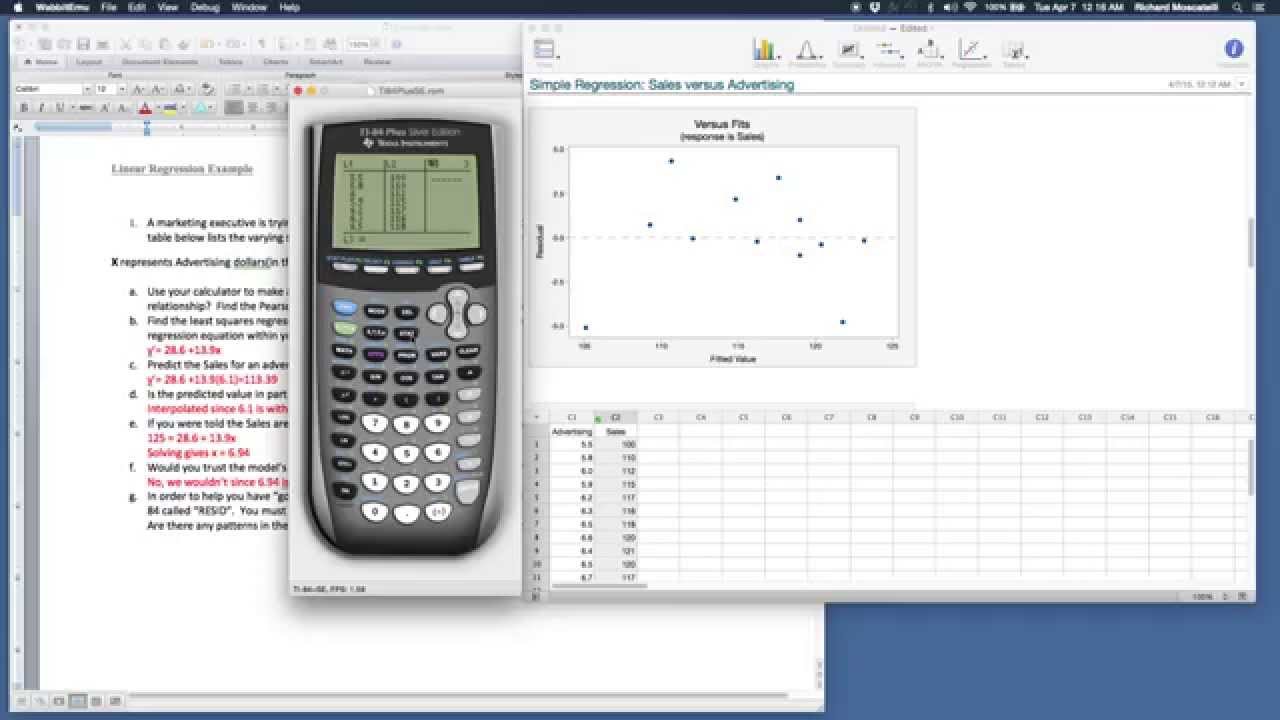
Task: Click the left arrow key on calculator
Action: click(x=437, y=314)
